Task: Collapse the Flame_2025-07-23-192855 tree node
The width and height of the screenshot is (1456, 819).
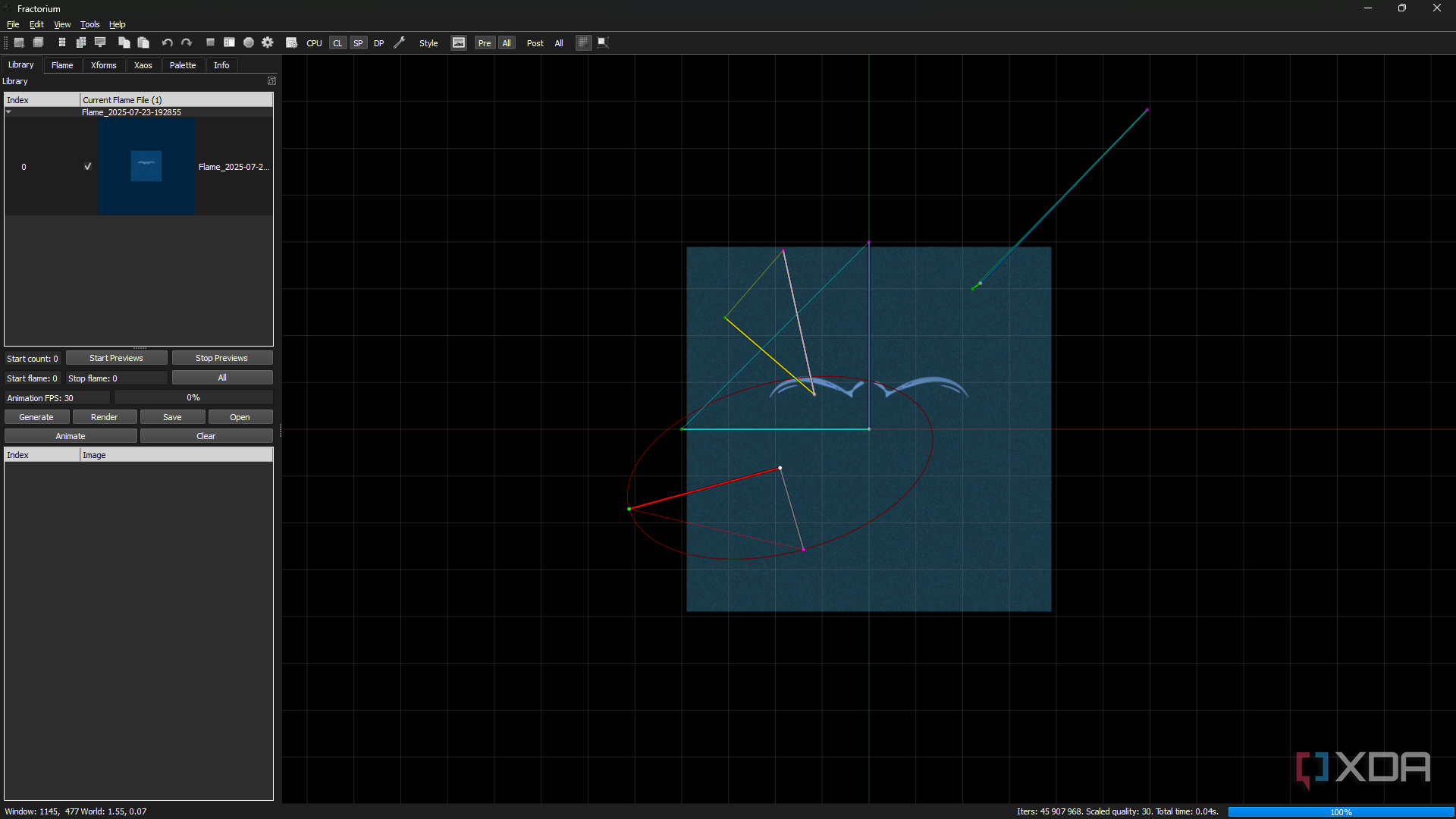Action: 9,112
